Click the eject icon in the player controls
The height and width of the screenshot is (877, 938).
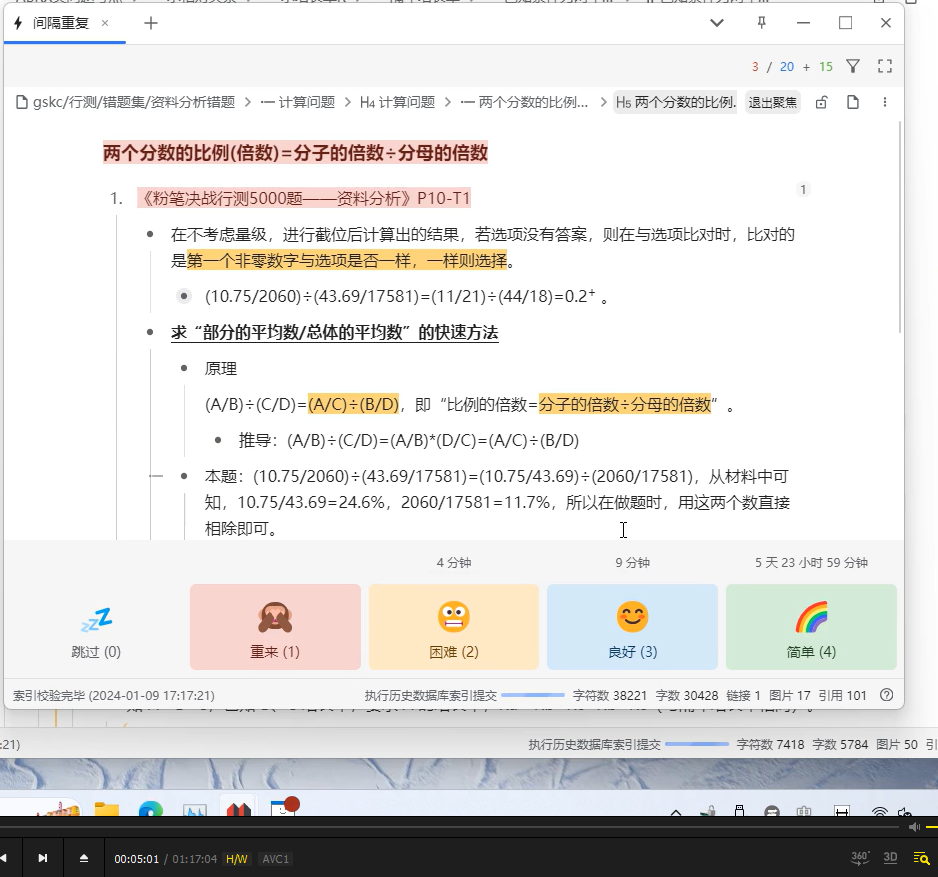[x=84, y=858]
